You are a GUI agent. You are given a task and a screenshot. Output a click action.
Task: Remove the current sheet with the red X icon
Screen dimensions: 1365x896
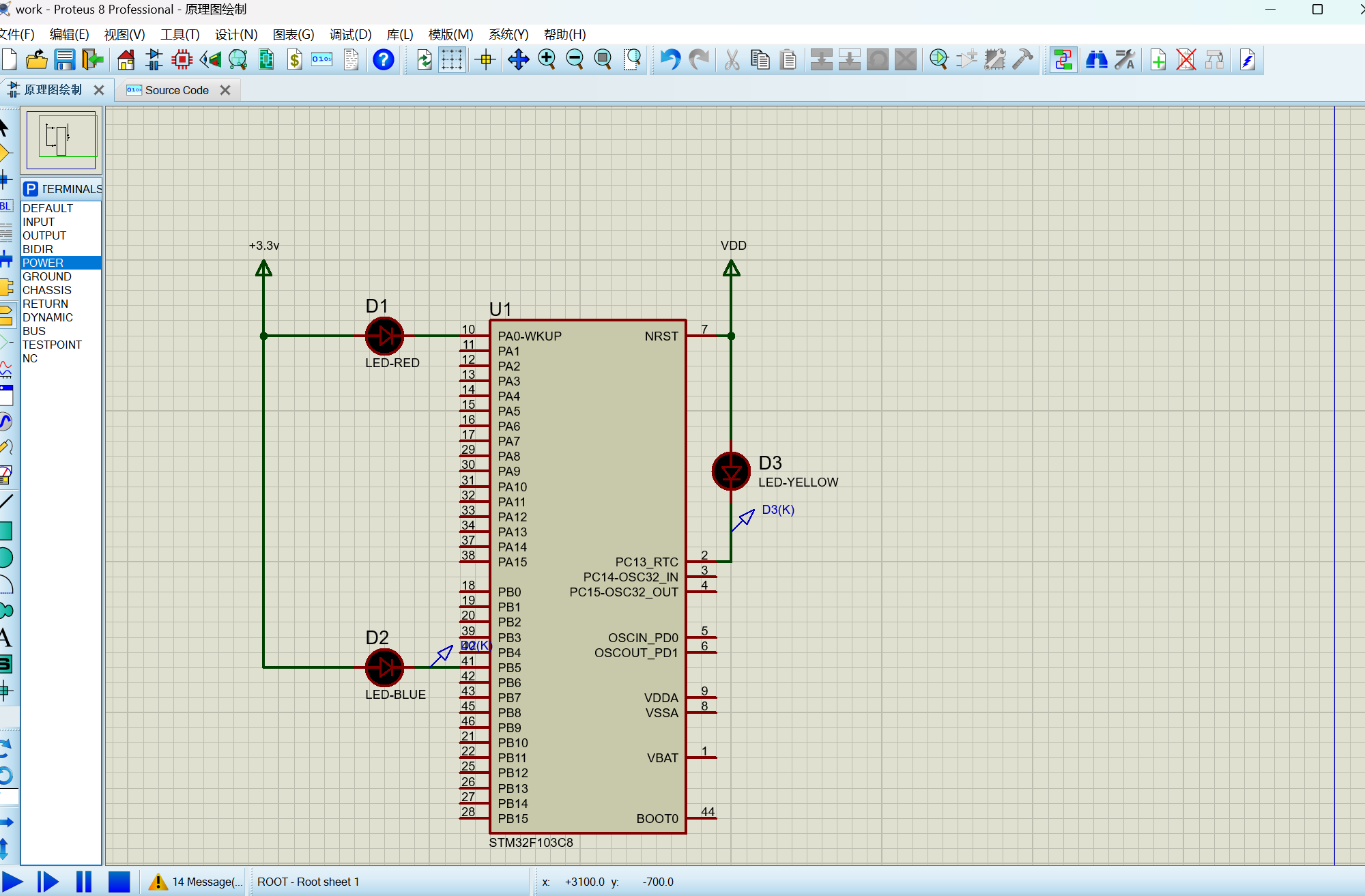tap(1186, 60)
